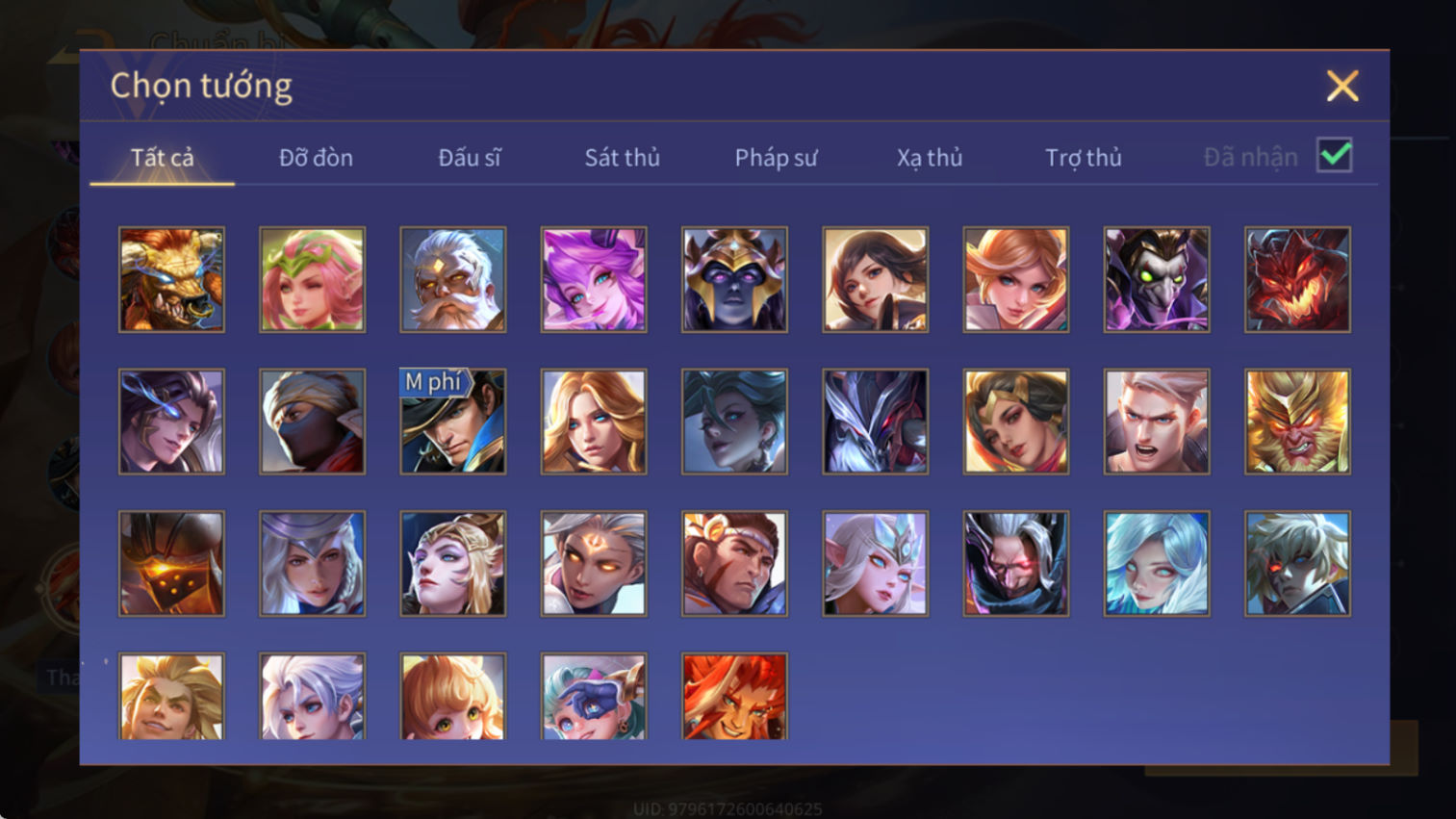Show 'Trợ thủ' support heroes
The height and width of the screenshot is (819, 1456).
pyautogui.click(x=1084, y=158)
